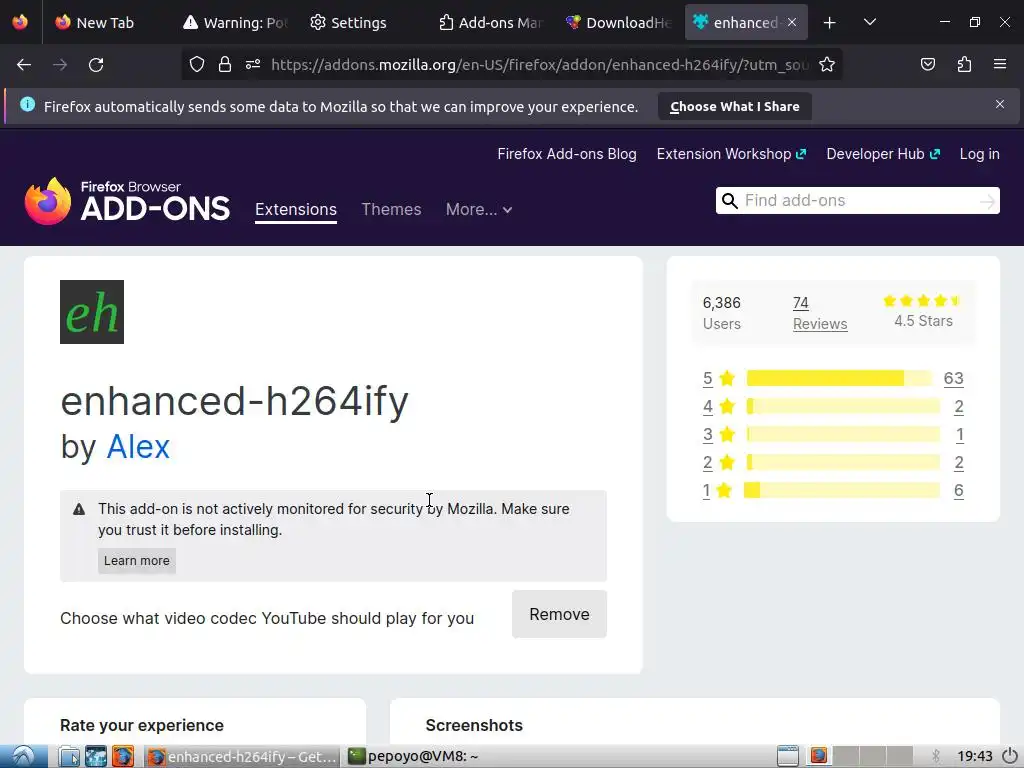Click the power icon in system tray
1024x768 pixels.
1010,756
